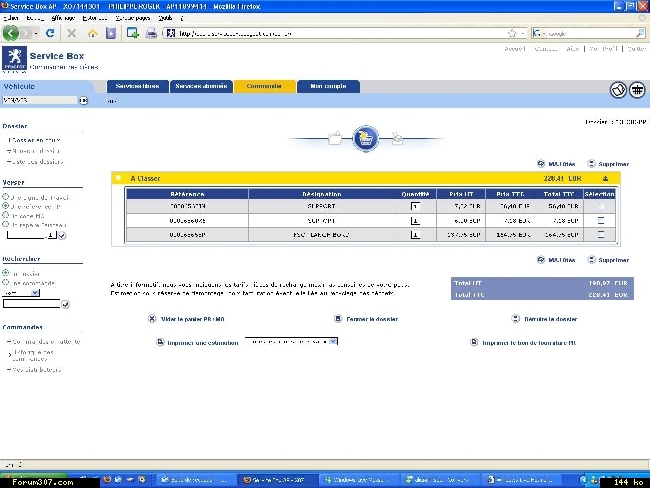Click the quantity box in SUPPORT row
Image resolution: width=650 pixels, height=488 pixels.
415,206
